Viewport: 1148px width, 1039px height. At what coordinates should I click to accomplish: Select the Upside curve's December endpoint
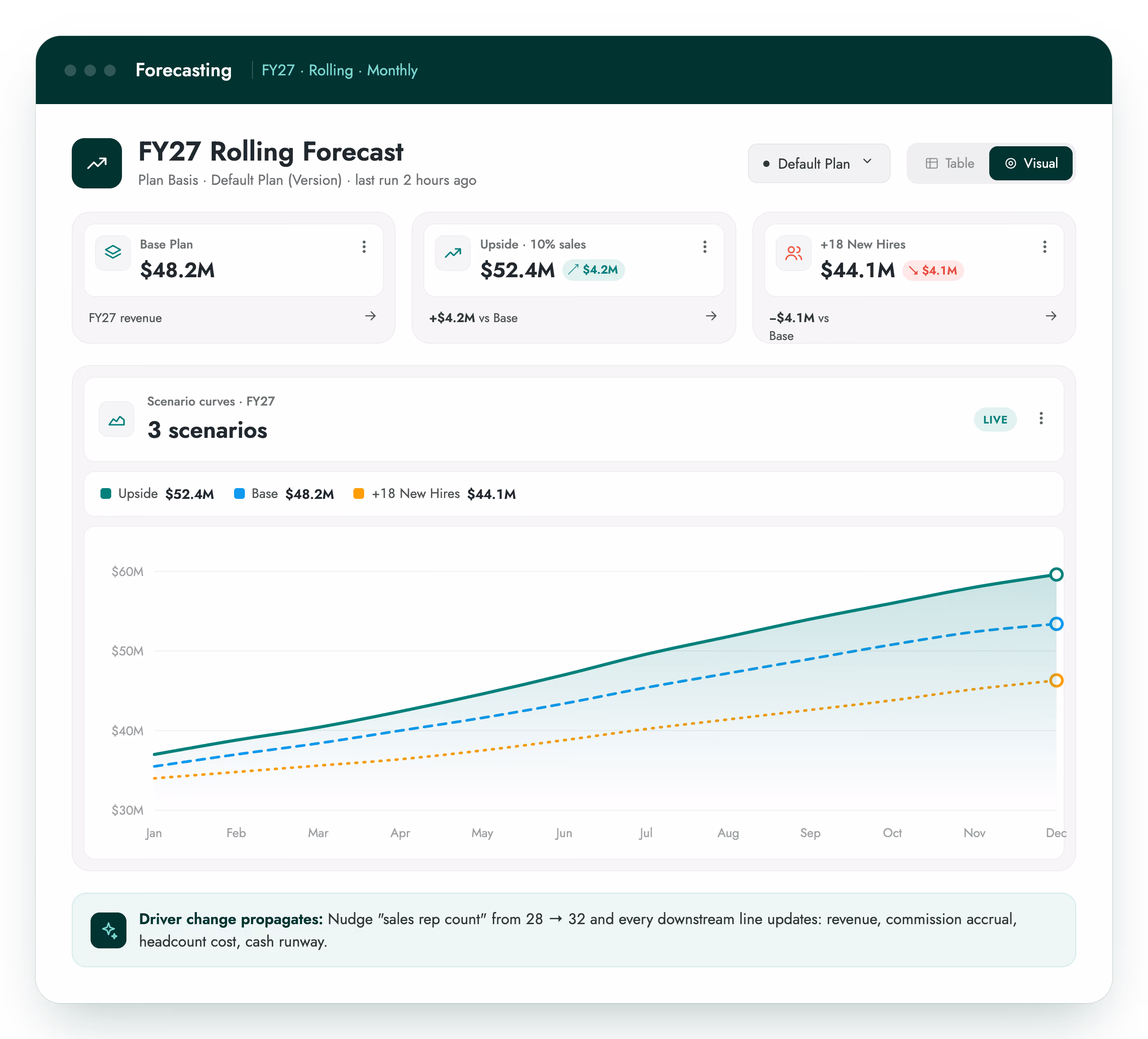coord(1057,574)
